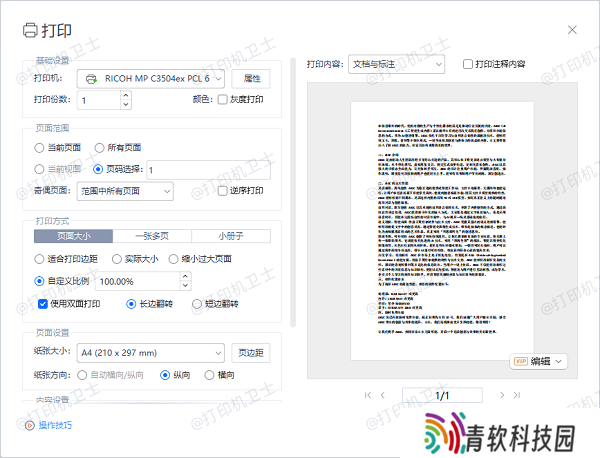This screenshot has width=600, height=458.
Task: Go to next preview page
Action: click(502, 395)
